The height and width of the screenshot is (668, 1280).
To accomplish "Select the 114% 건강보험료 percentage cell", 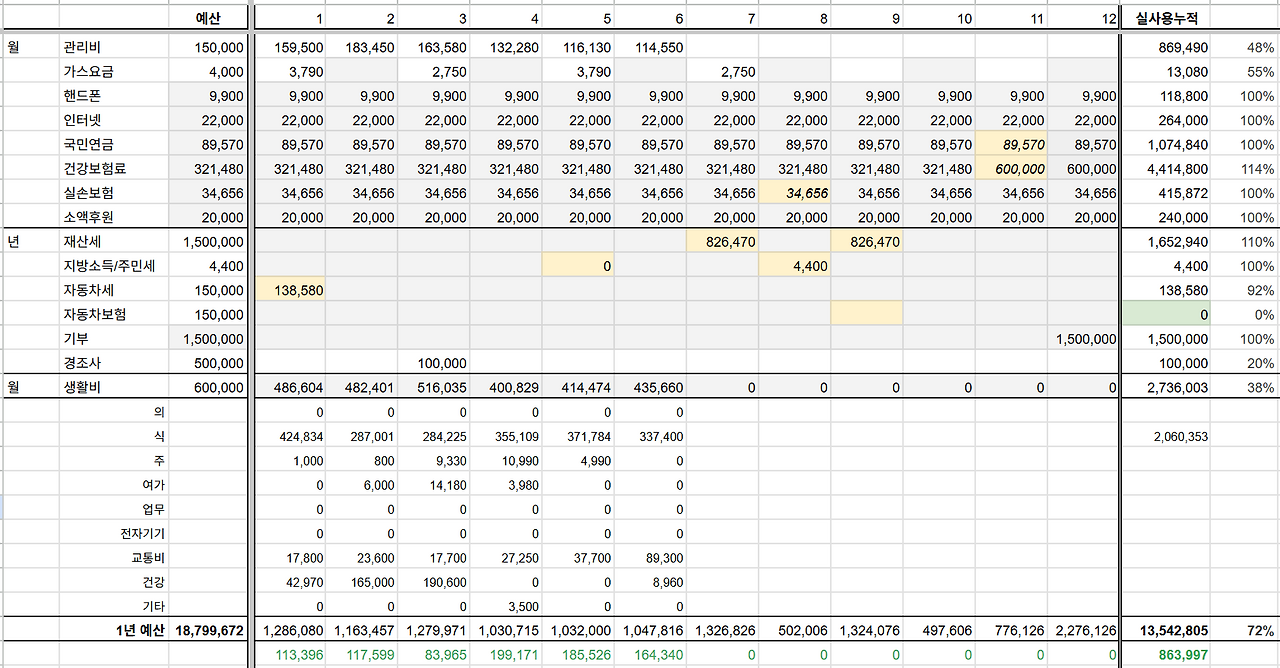I will click(x=1244, y=169).
